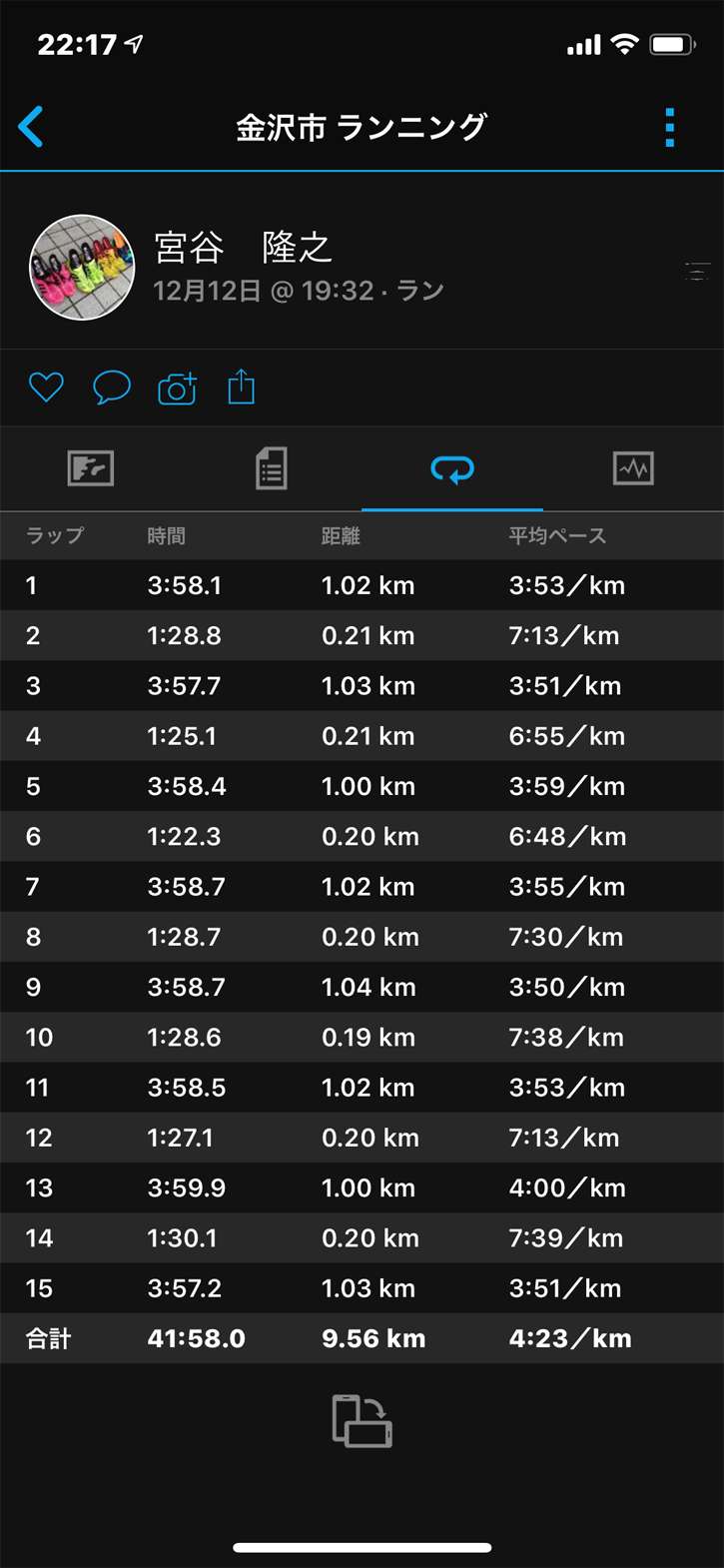Open the three-dot more options menu
724x1568 pixels.
669,128
